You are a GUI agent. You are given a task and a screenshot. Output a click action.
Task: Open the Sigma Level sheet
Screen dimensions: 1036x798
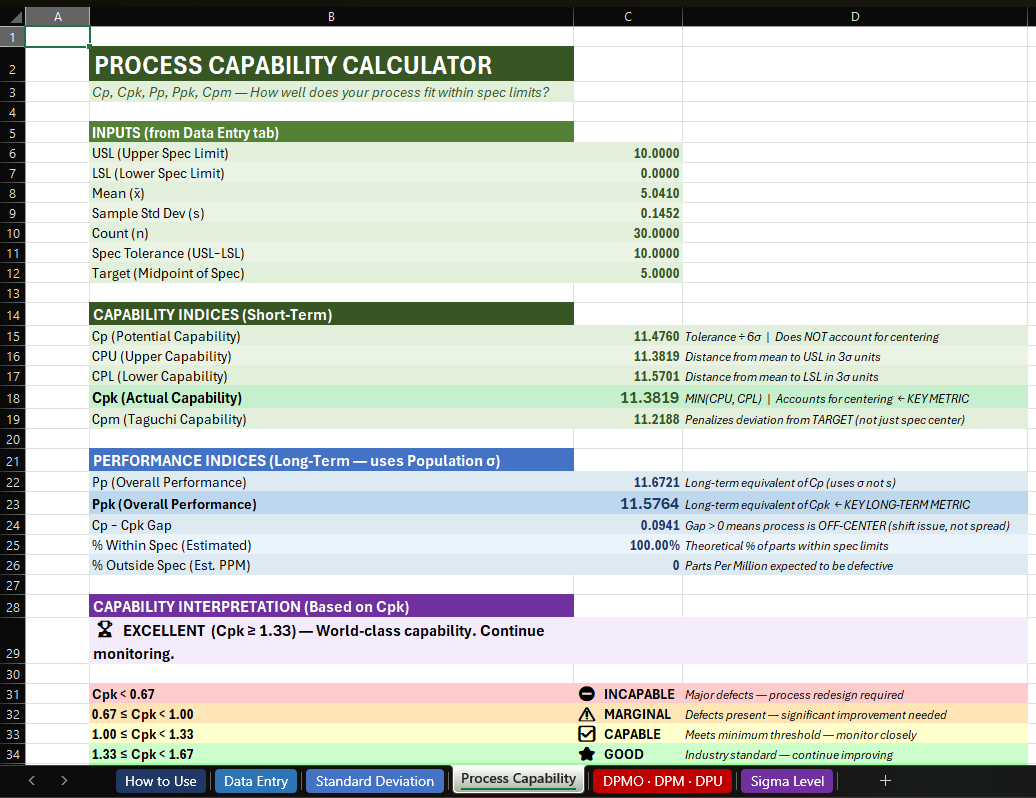786,780
